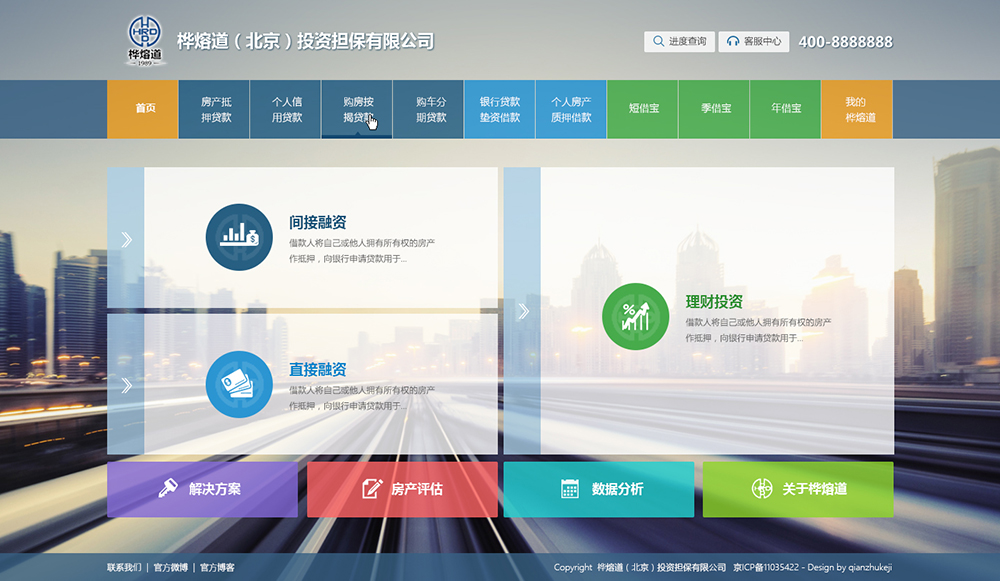Screen dimensions: 1000x581
Task: Open 数据分析 tile with the calendar icon
Action: tap(598, 489)
